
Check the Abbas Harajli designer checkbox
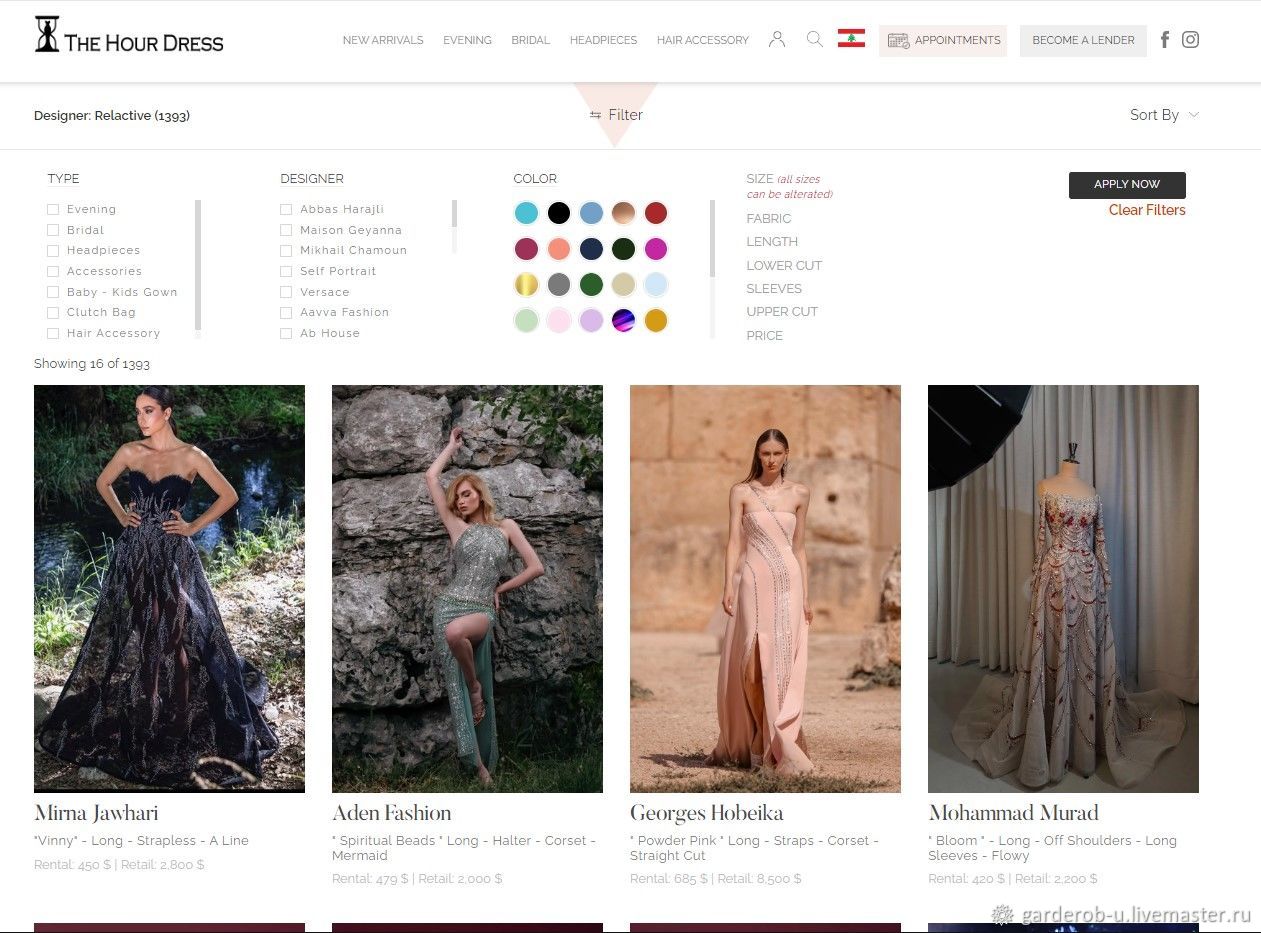point(286,209)
